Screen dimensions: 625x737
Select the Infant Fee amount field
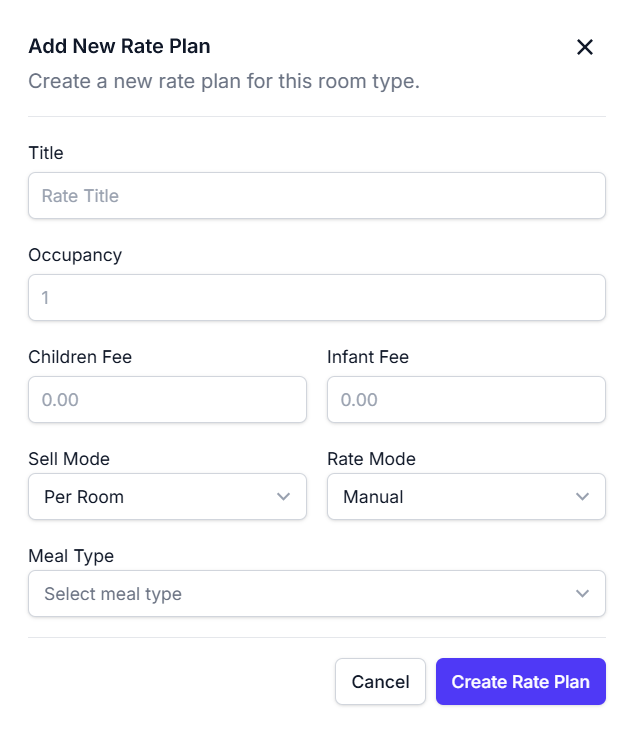click(466, 400)
